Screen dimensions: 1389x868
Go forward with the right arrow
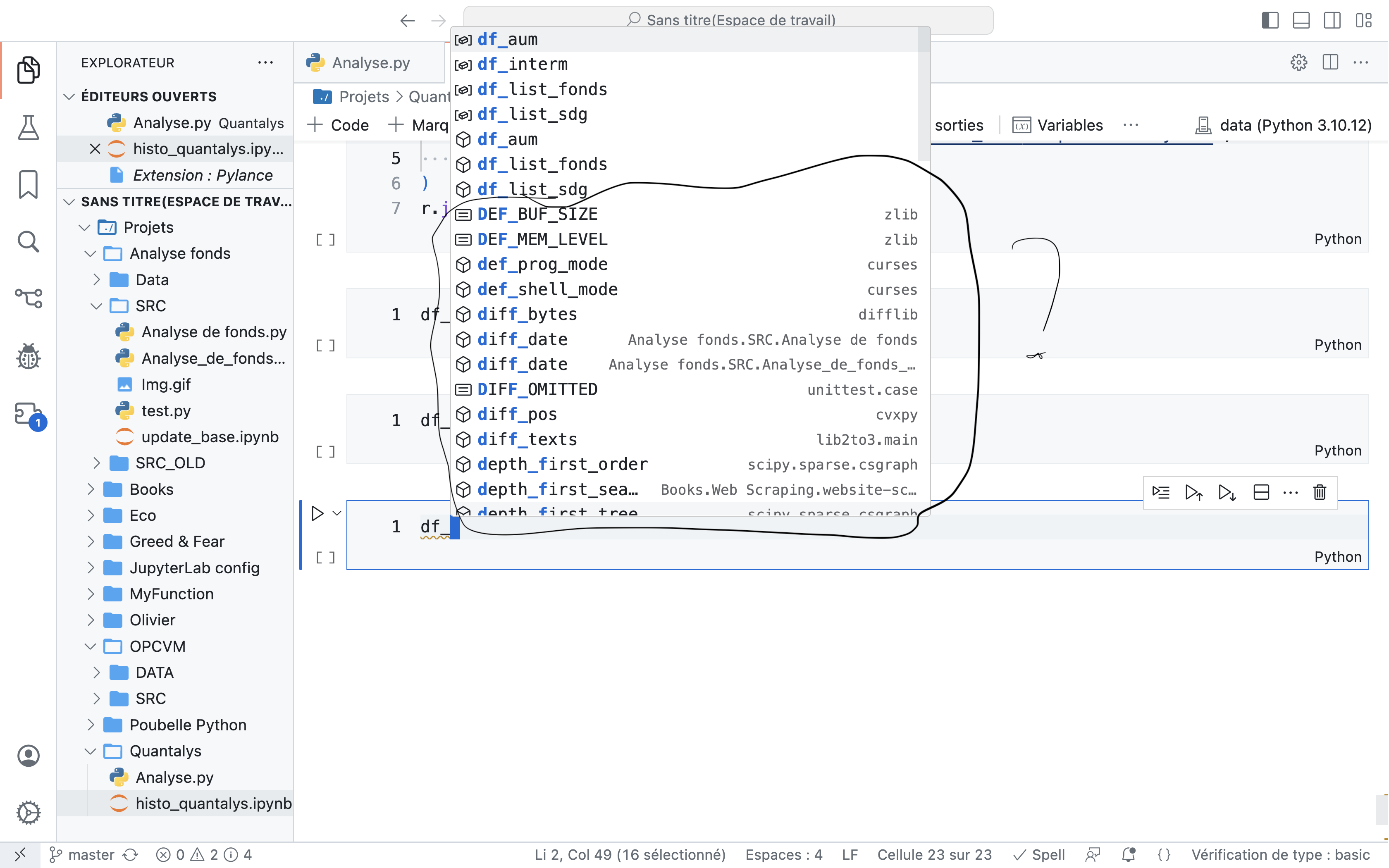439,21
